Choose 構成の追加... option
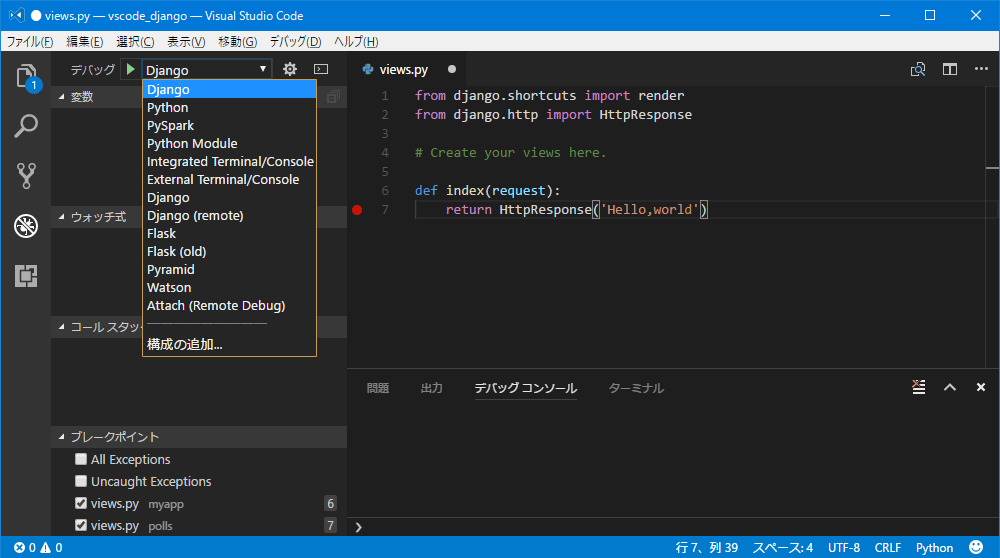 pos(230,344)
